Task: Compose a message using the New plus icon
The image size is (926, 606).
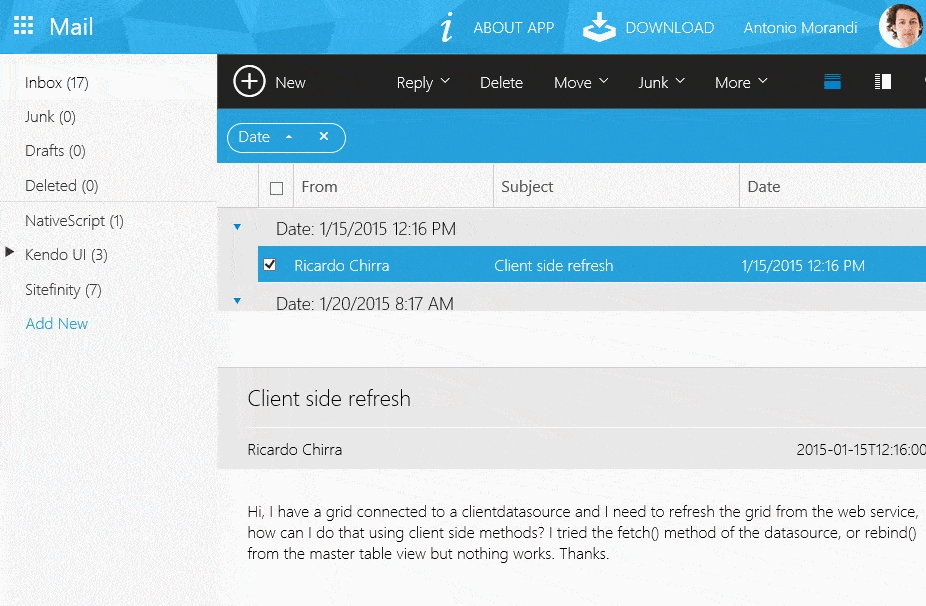Action: 248,82
